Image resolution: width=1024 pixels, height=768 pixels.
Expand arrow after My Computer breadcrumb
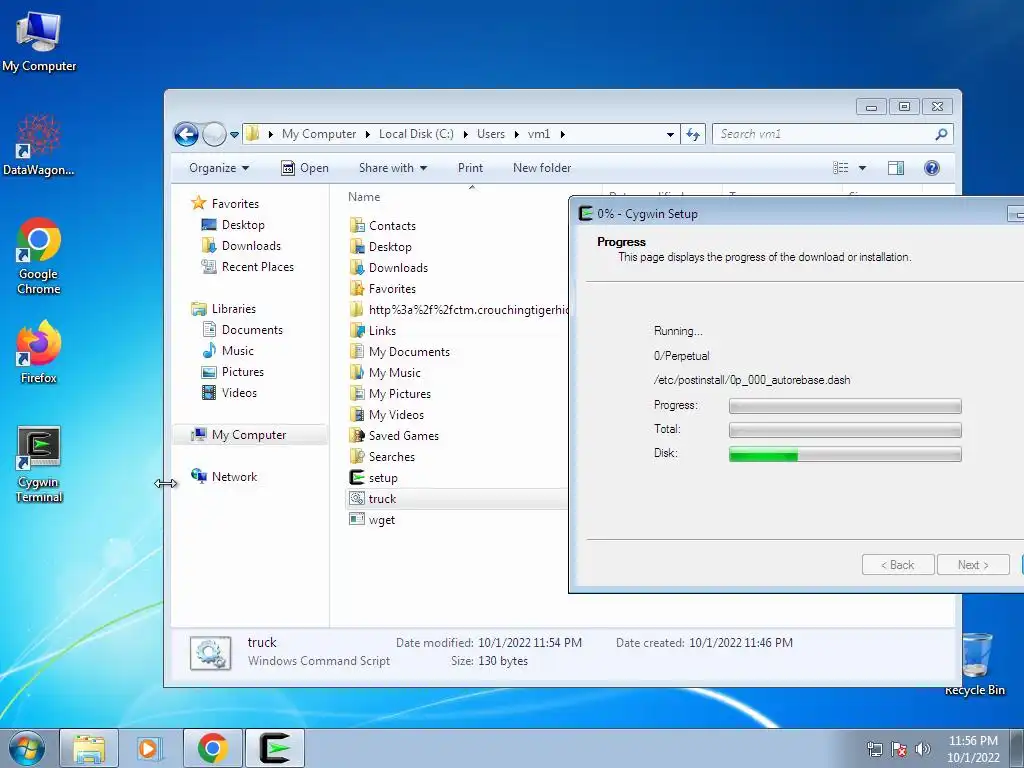coord(367,134)
